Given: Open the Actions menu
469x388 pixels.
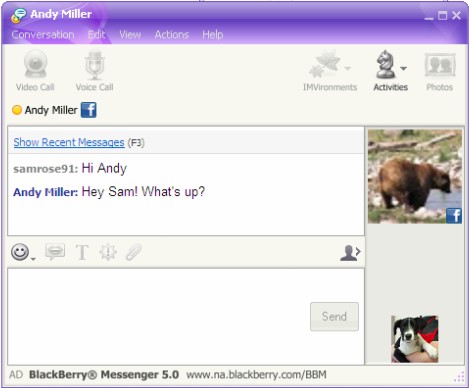Looking at the screenshot, I should pos(172,35).
